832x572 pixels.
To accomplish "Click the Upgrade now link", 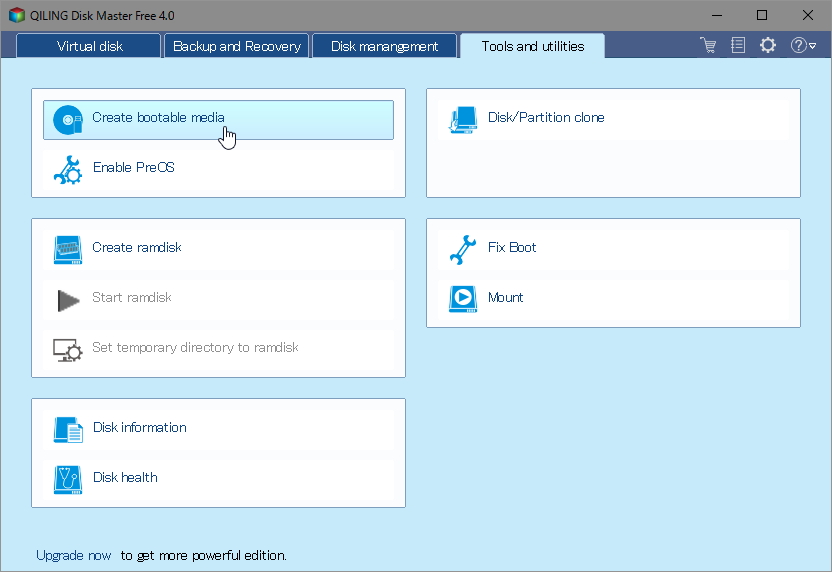I will click(74, 555).
